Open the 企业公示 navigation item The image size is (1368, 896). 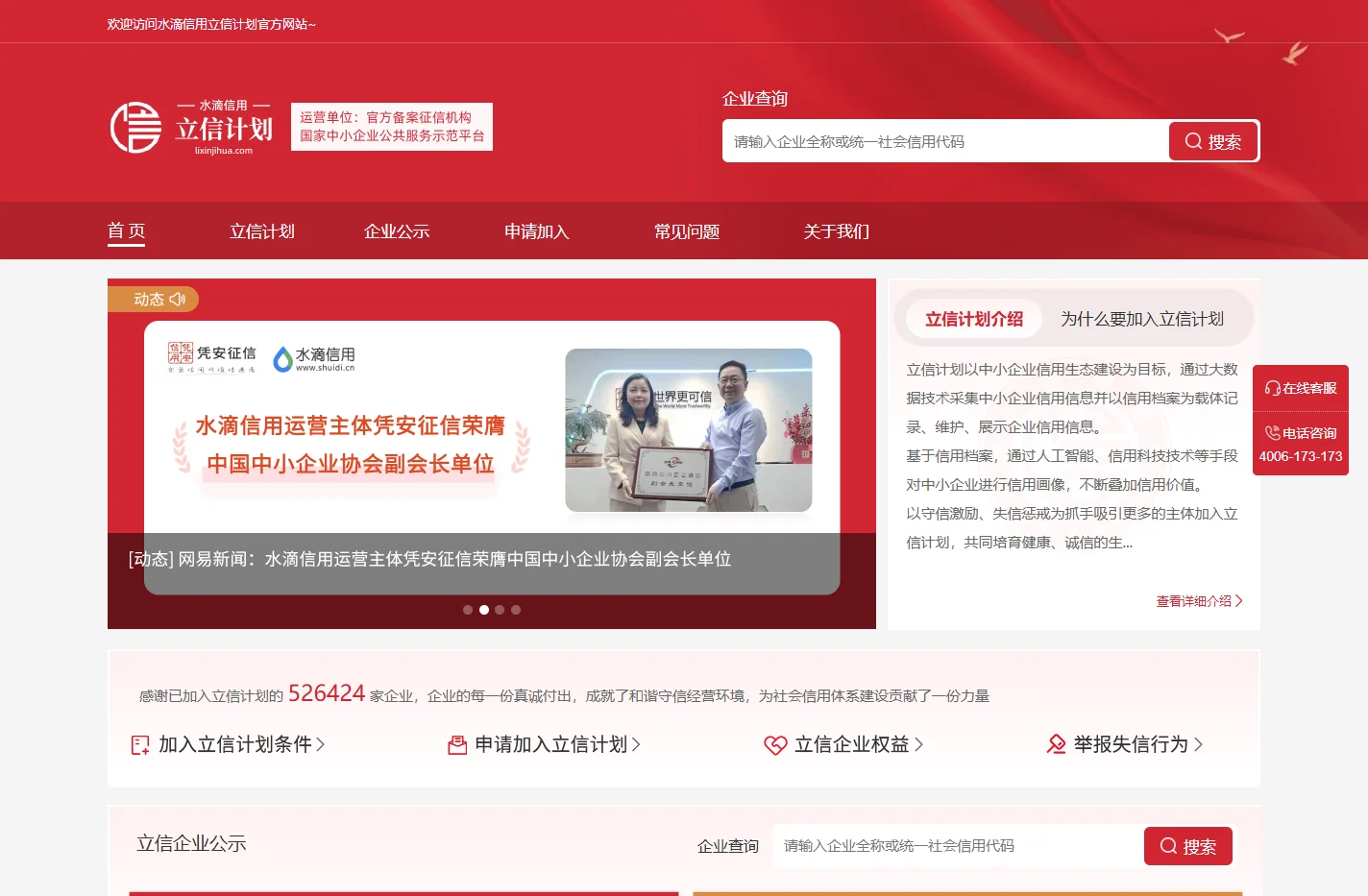click(x=397, y=231)
